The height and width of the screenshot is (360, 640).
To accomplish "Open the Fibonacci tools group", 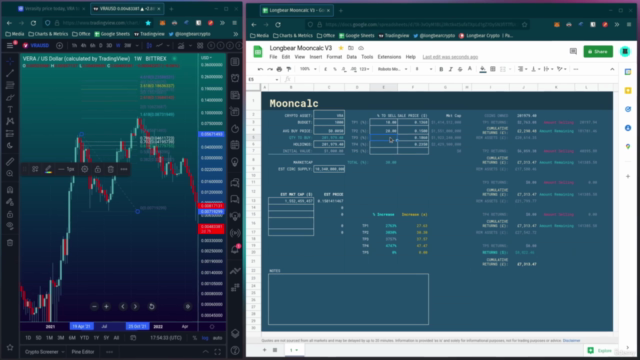I will 10,85.
